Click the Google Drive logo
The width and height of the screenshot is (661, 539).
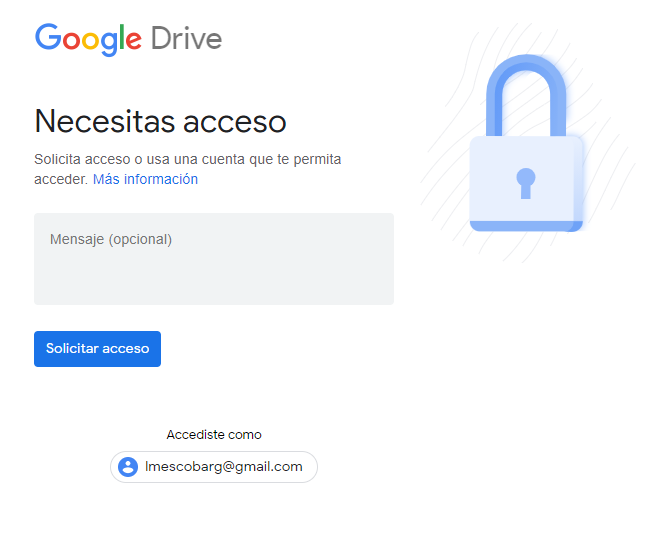(x=128, y=39)
